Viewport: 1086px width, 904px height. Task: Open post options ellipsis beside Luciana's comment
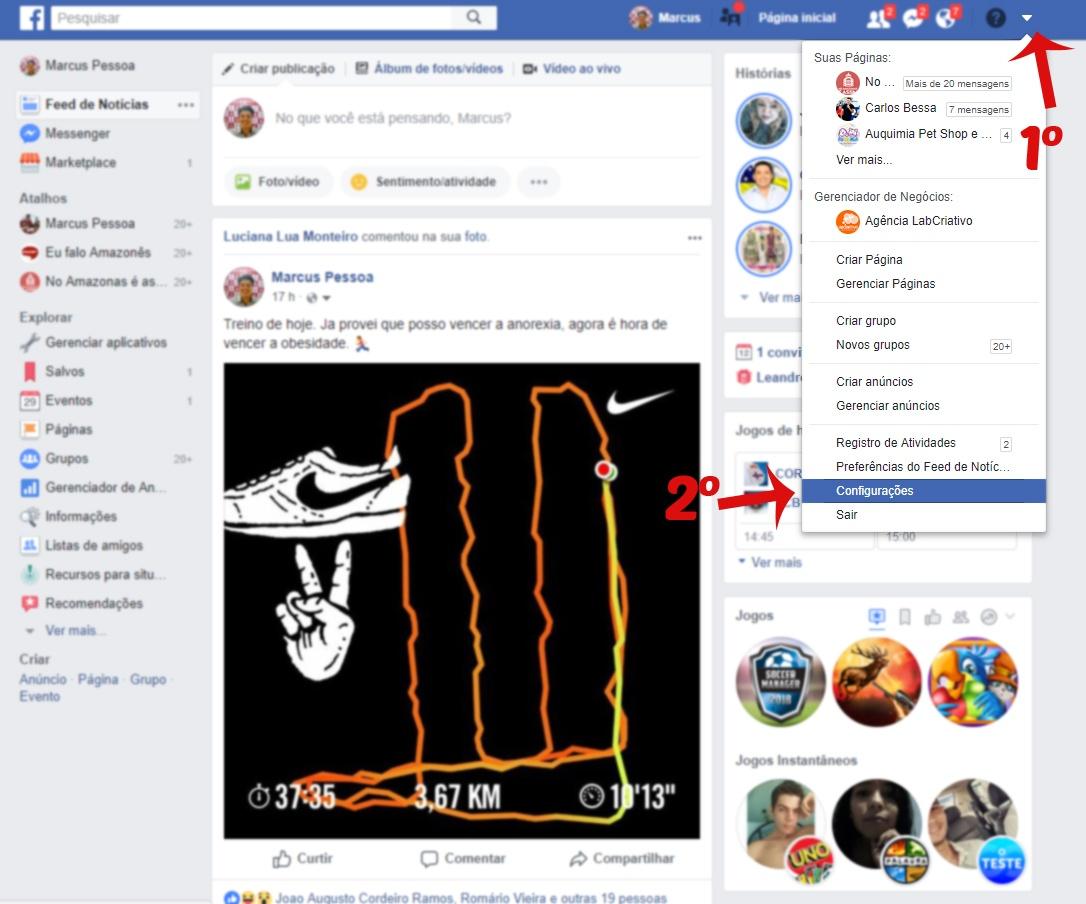pos(695,238)
